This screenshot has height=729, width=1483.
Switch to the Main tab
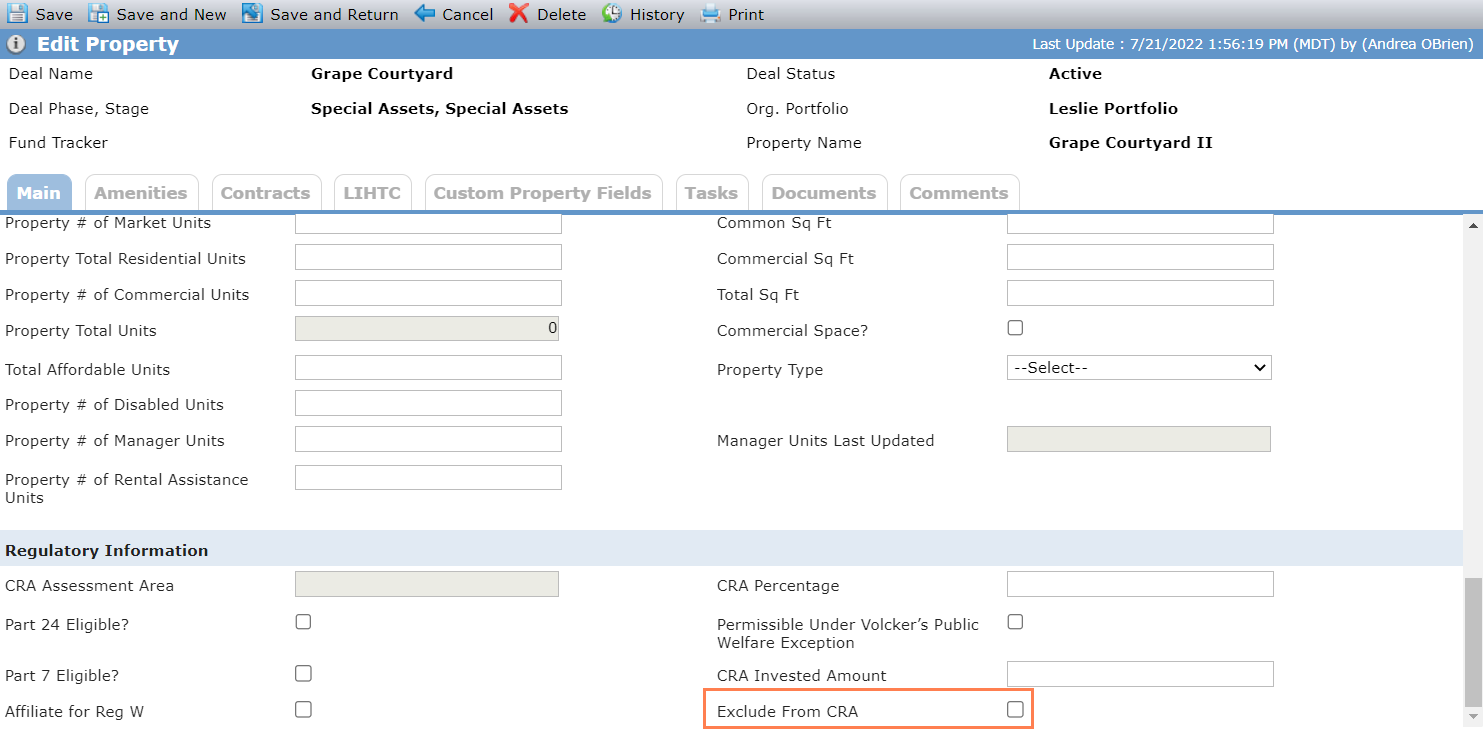(x=39, y=193)
